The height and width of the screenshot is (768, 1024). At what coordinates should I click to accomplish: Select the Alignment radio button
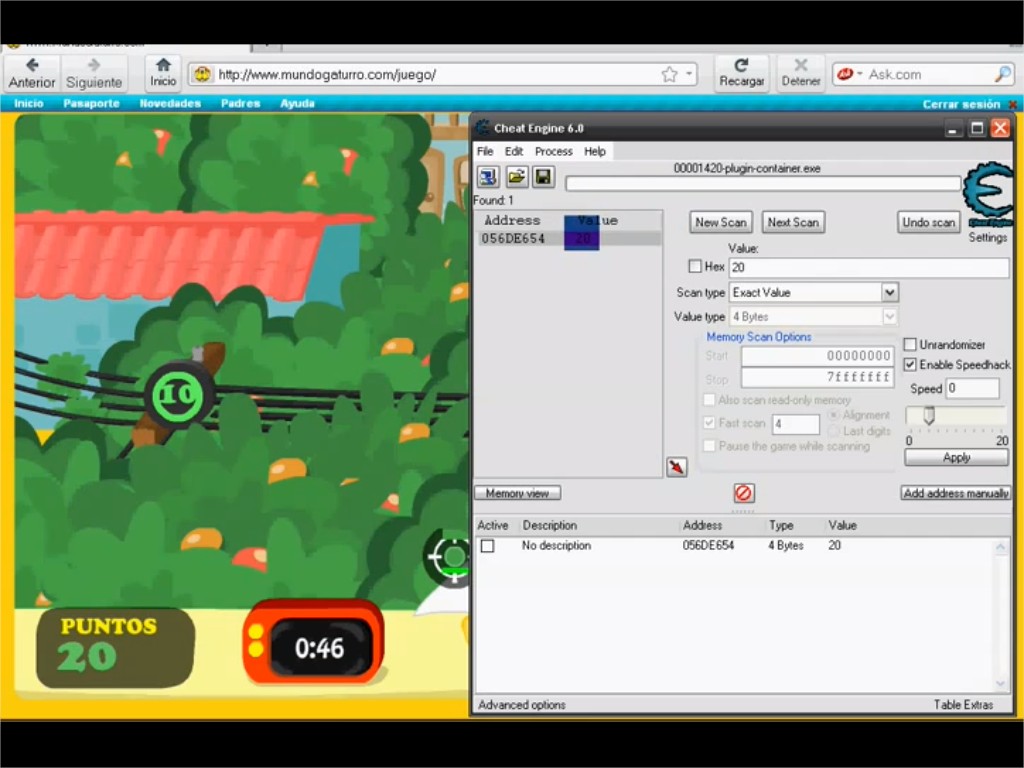point(833,415)
